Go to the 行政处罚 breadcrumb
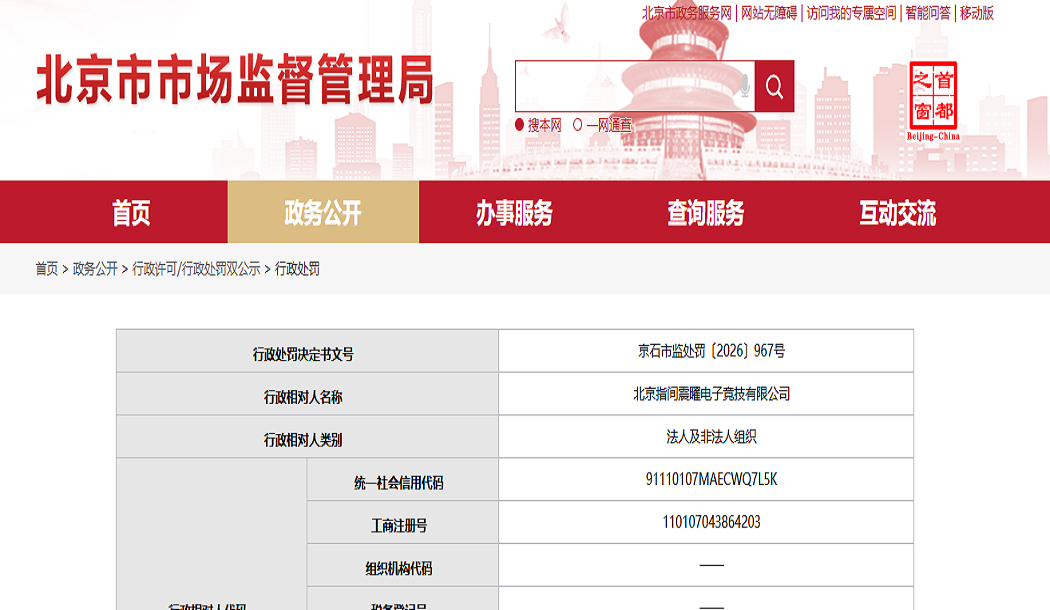The width and height of the screenshot is (1050, 610). [297, 269]
